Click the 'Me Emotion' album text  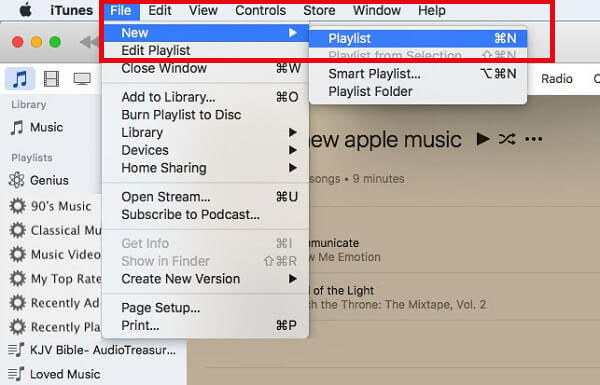pyautogui.click(x=349, y=257)
